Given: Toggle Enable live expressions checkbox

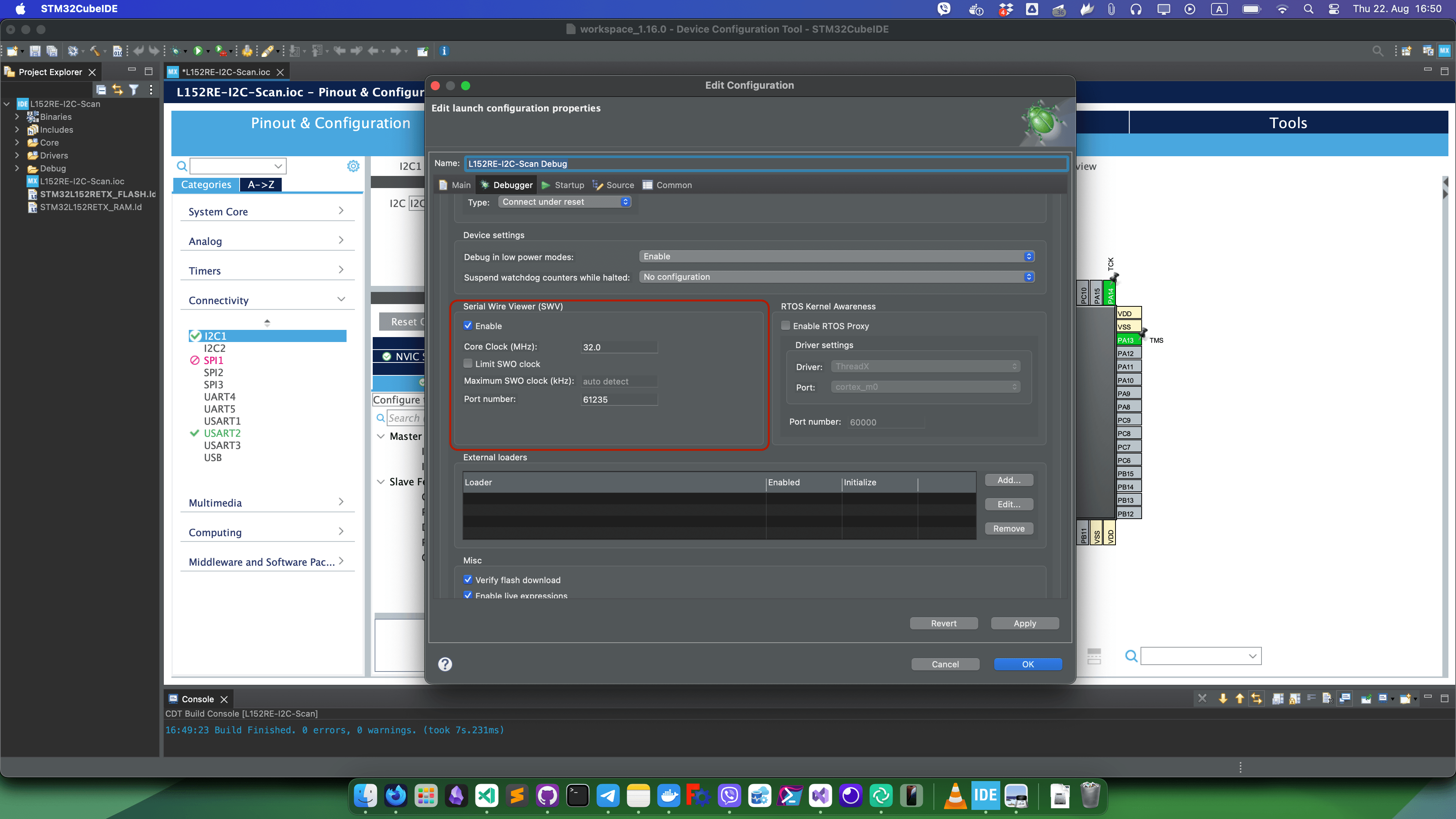Looking at the screenshot, I should point(468,595).
